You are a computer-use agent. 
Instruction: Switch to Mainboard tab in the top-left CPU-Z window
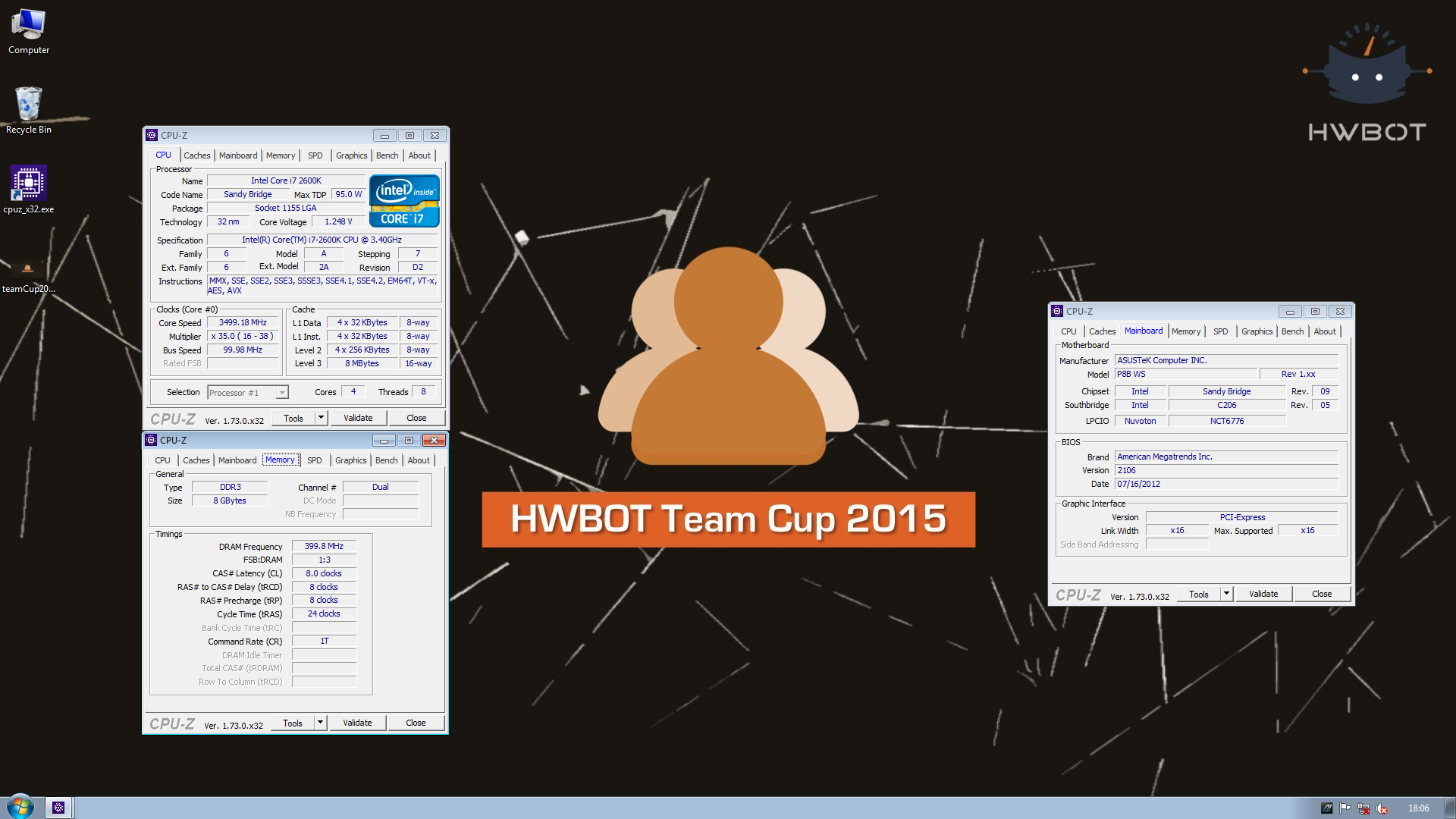tap(238, 155)
